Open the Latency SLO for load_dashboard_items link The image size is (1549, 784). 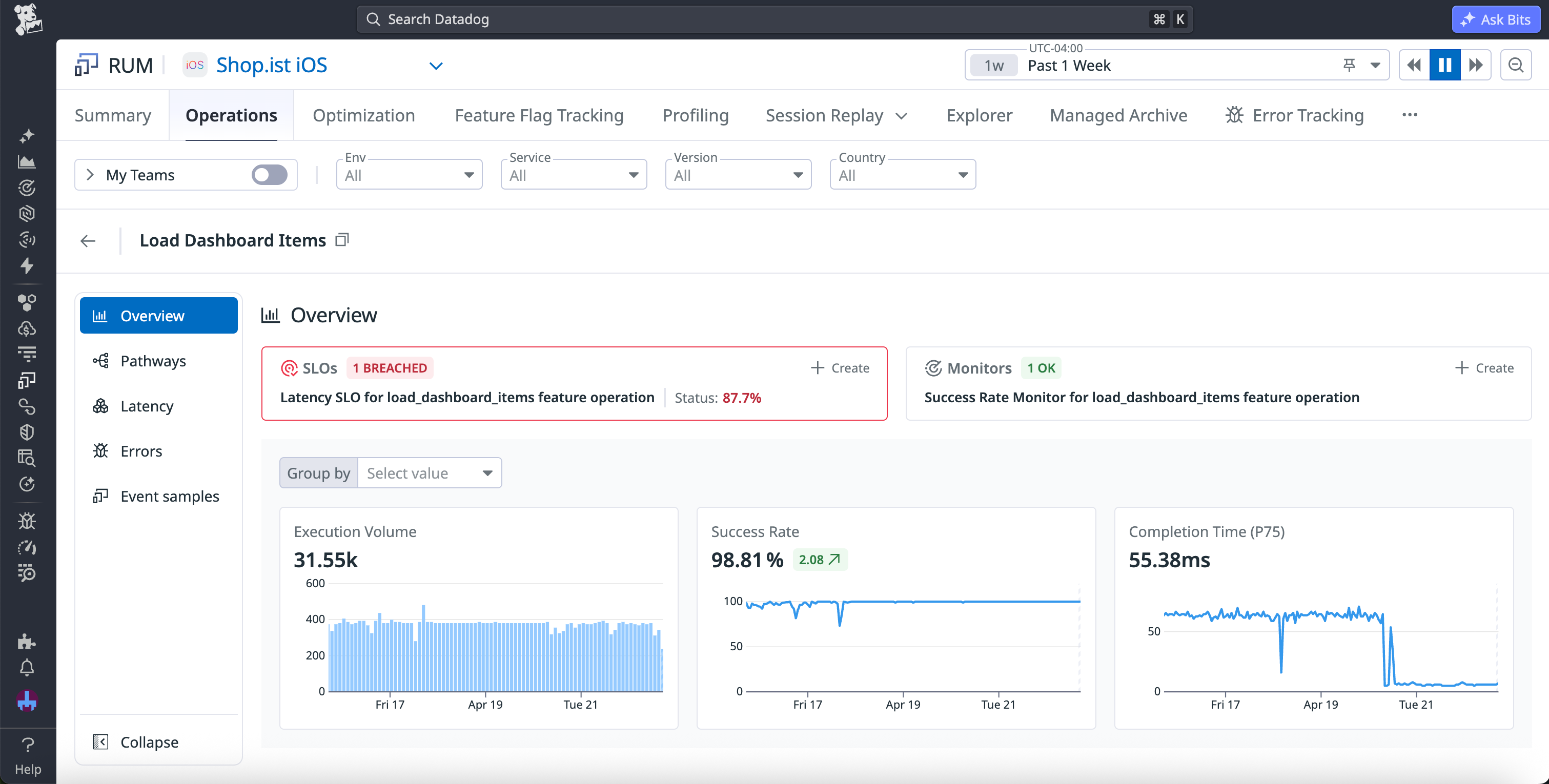(467, 398)
